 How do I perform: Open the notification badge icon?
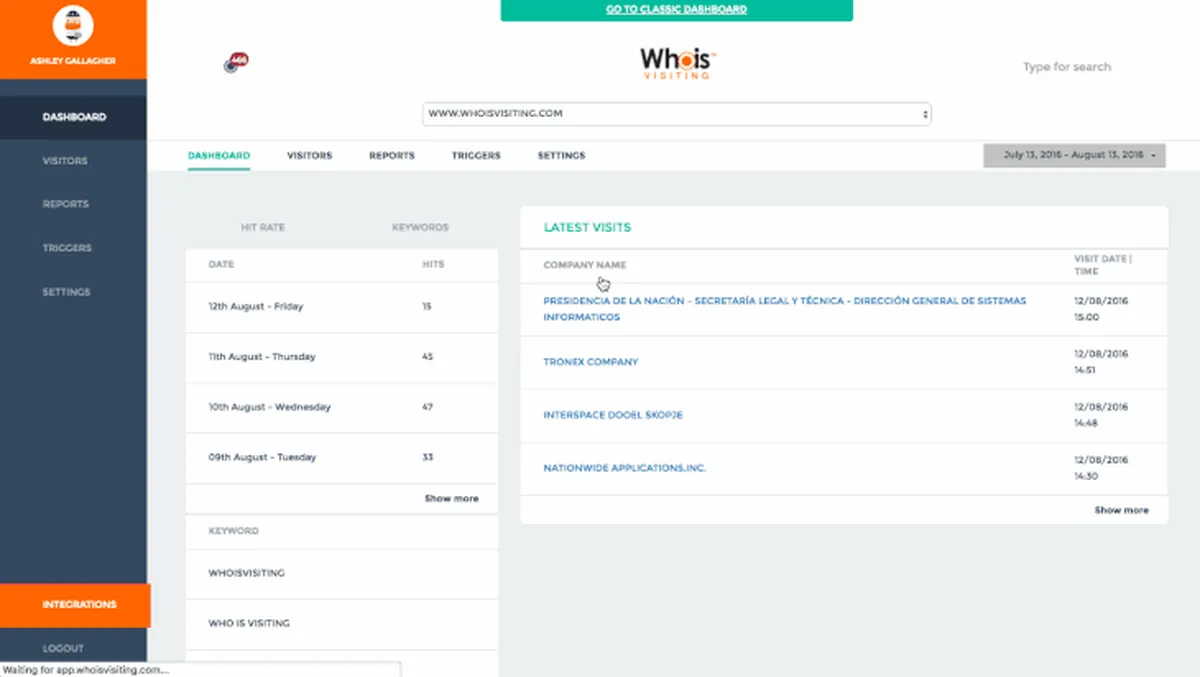point(236,63)
